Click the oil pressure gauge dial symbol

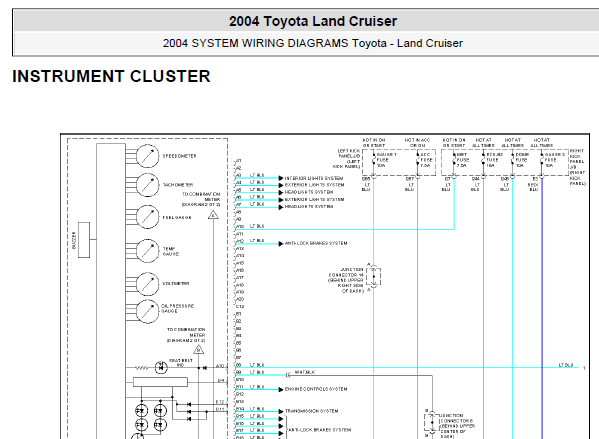(x=147, y=311)
